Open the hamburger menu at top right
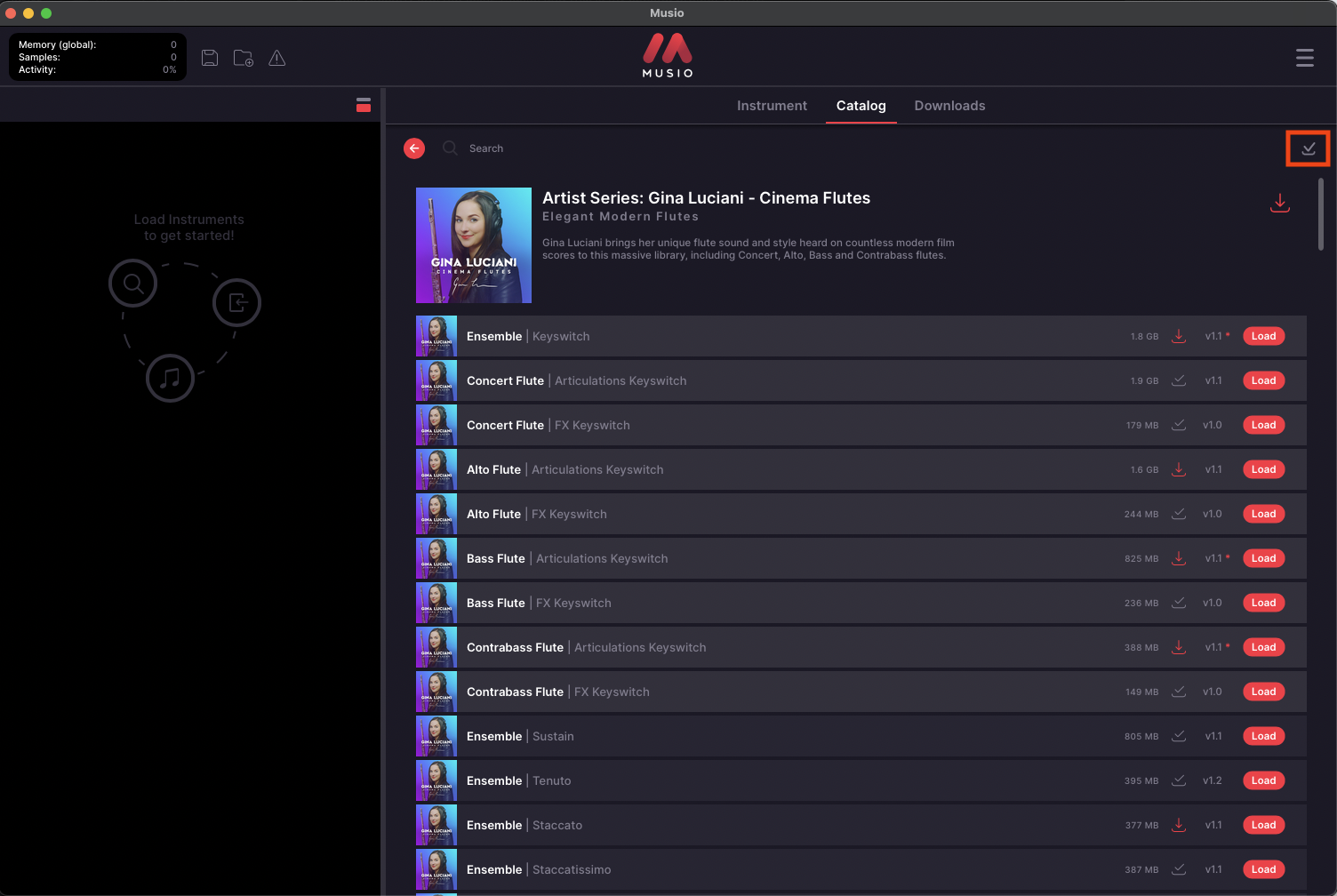Viewport: 1337px width, 896px height. [x=1304, y=58]
